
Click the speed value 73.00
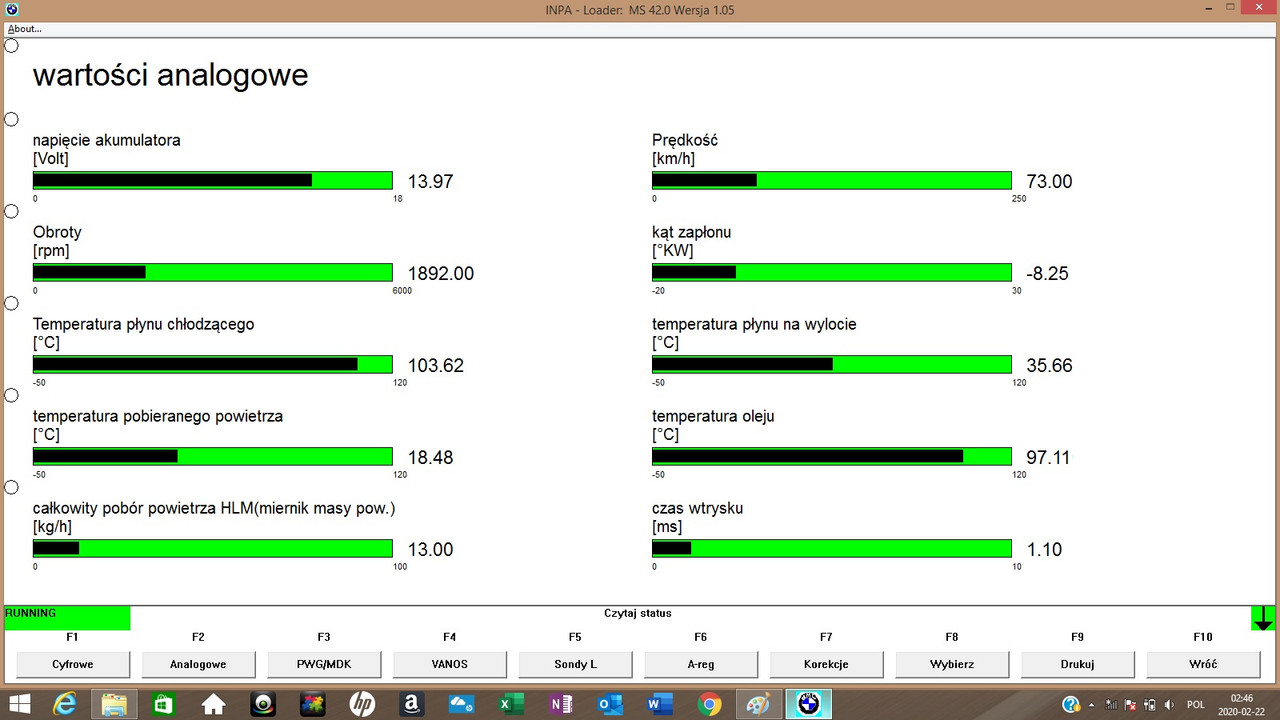click(x=1050, y=182)
